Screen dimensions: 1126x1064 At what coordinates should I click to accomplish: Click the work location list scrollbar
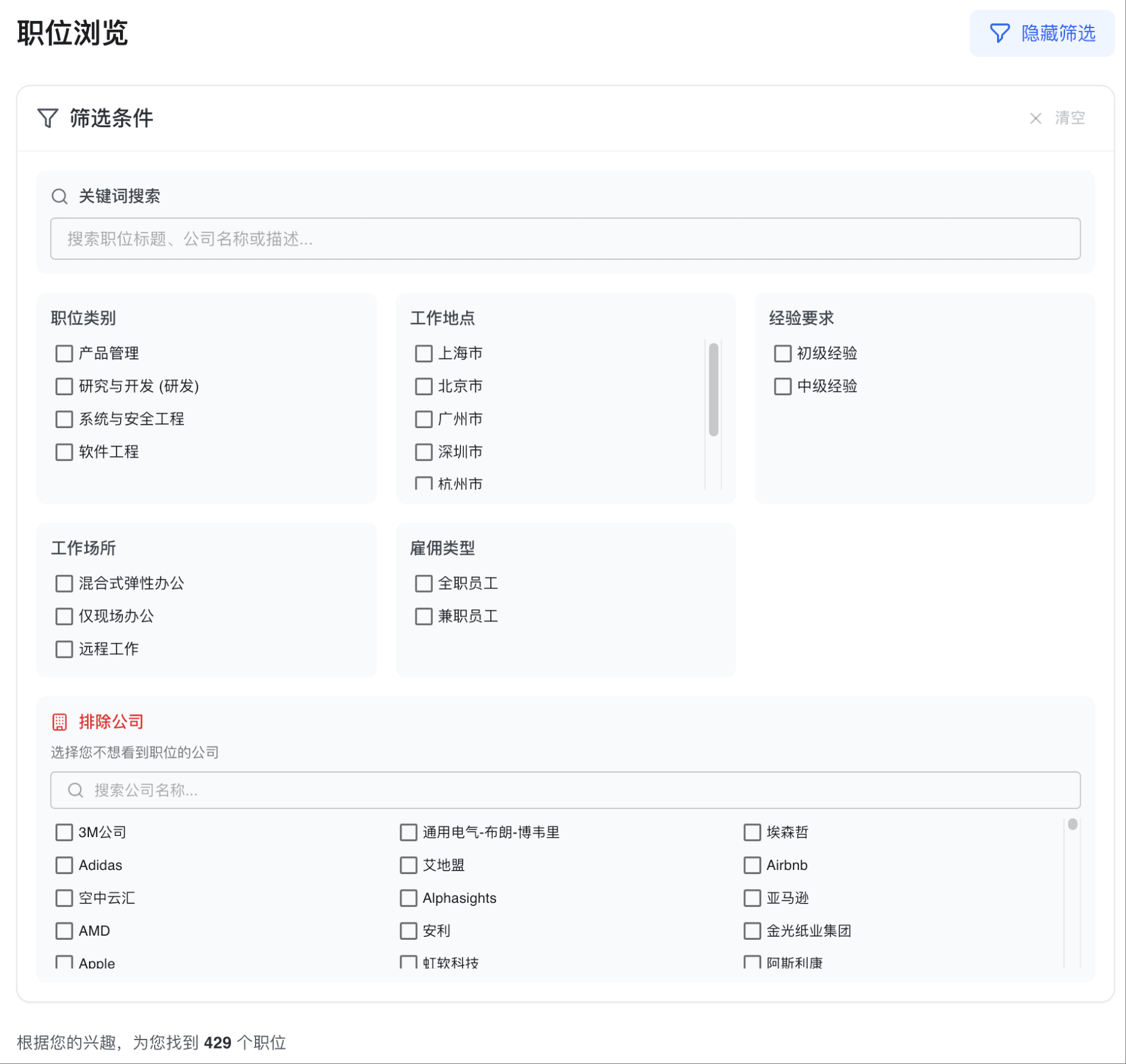[x=714, y=388]
